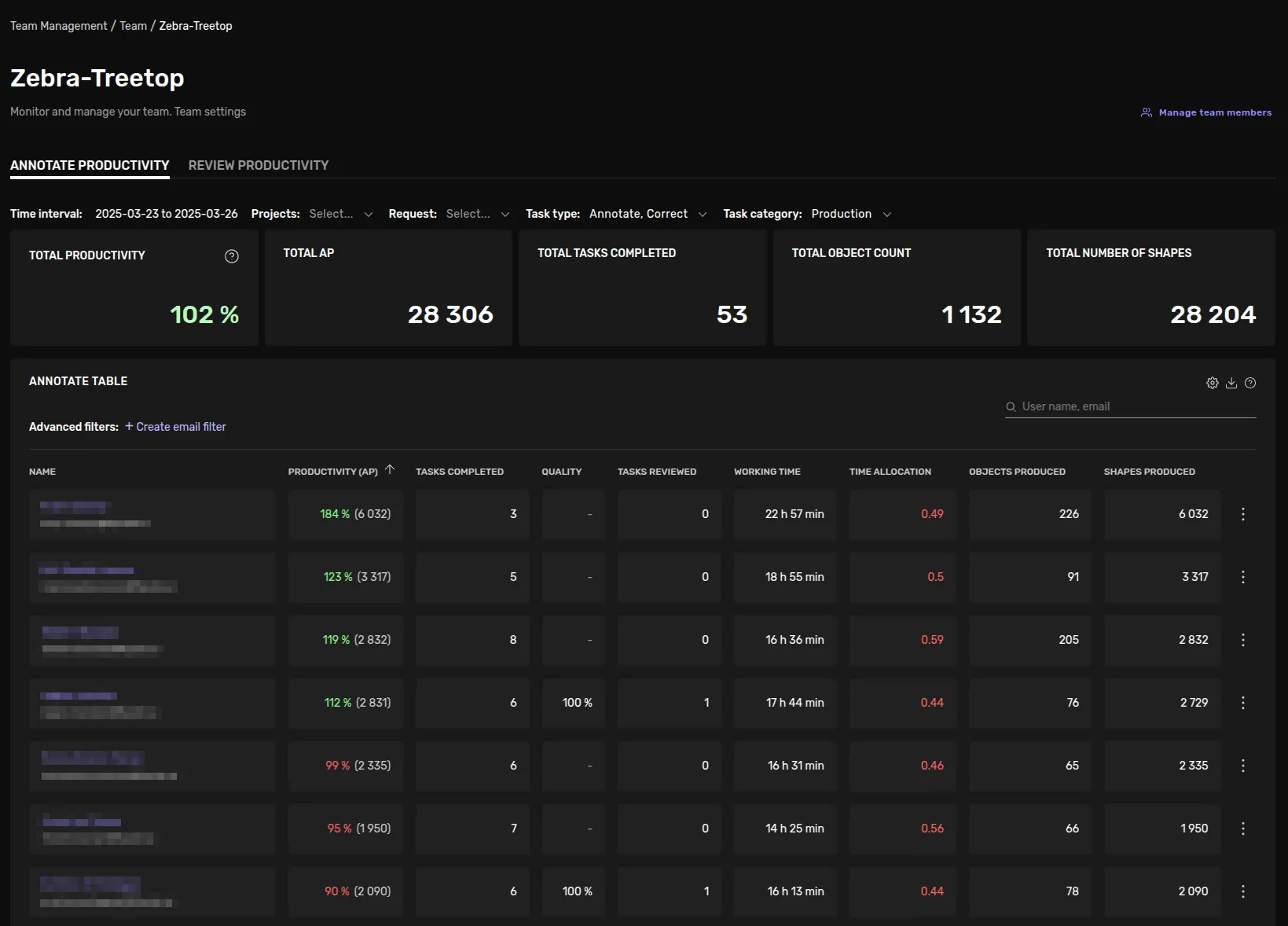1288x926 pixels.
Task: Open annotate table help icon
Action: 1250,383
